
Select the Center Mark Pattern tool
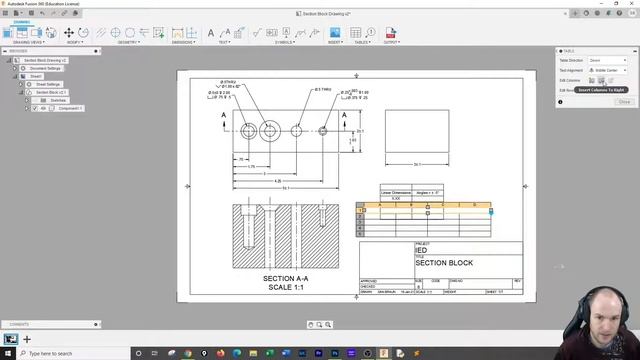(x=130, y=33)
